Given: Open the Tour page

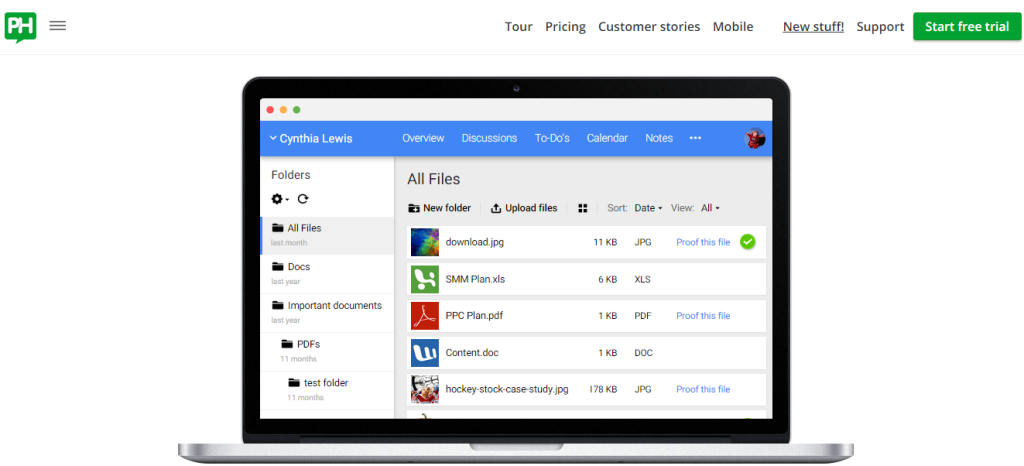Looking at the screenshot, I should click(x=519, y=27).
